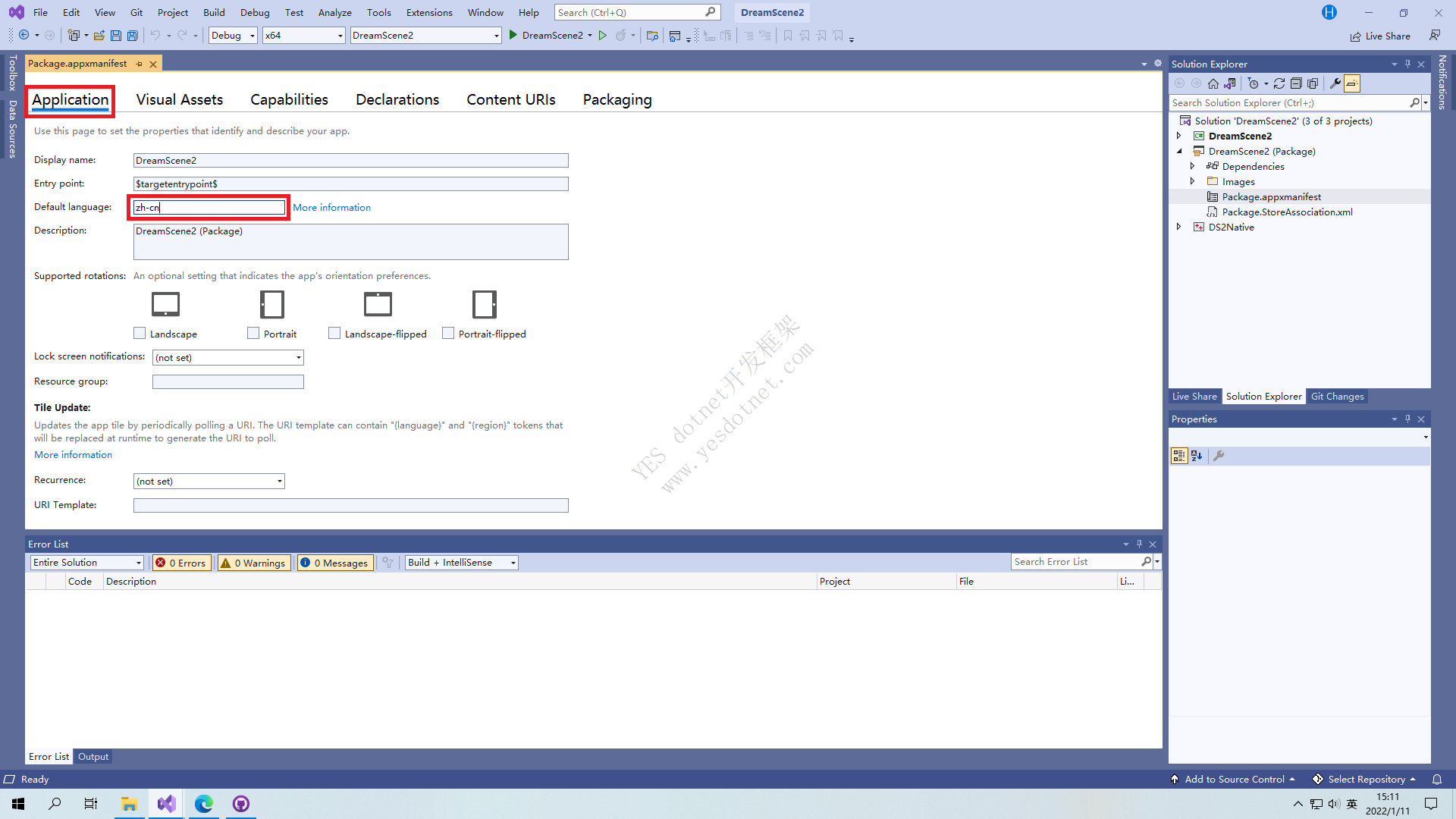The width and height of the screenshot is (1456, 819).
Task: Toggle the 0 Errors filter button
Action: pos(181,563)
